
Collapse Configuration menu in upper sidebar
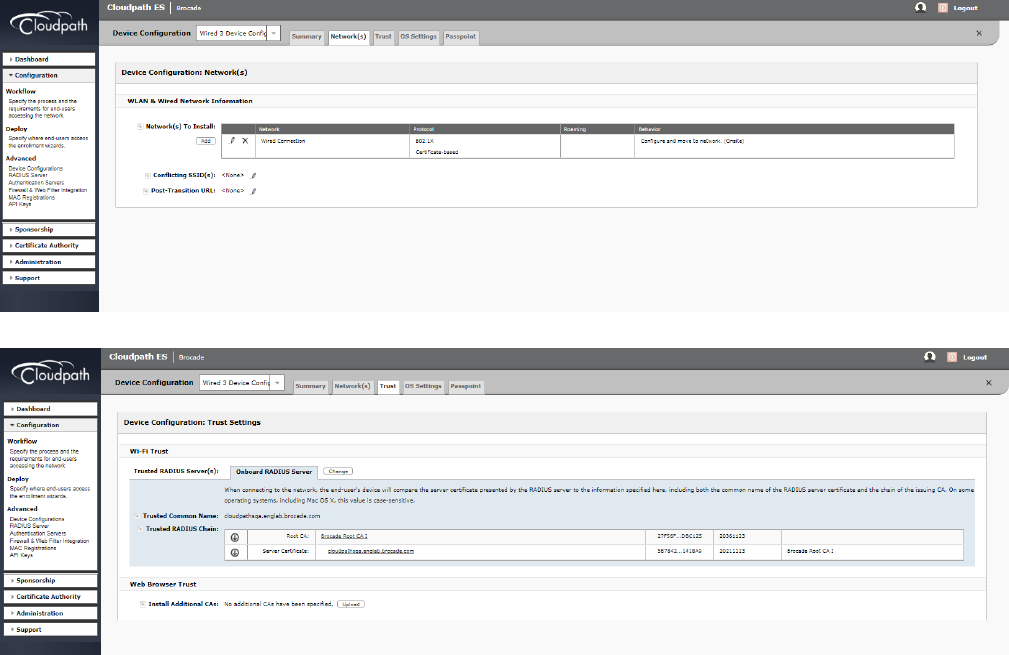click(x=49, y=75)
